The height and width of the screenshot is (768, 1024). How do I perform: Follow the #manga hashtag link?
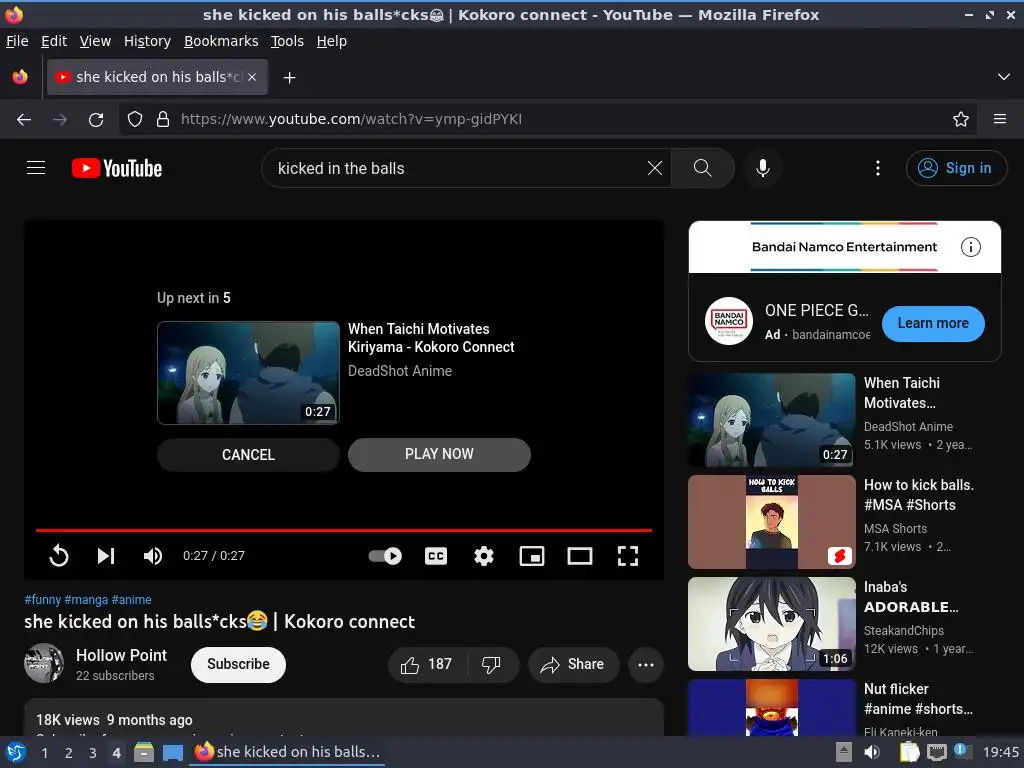pos(86,600)
